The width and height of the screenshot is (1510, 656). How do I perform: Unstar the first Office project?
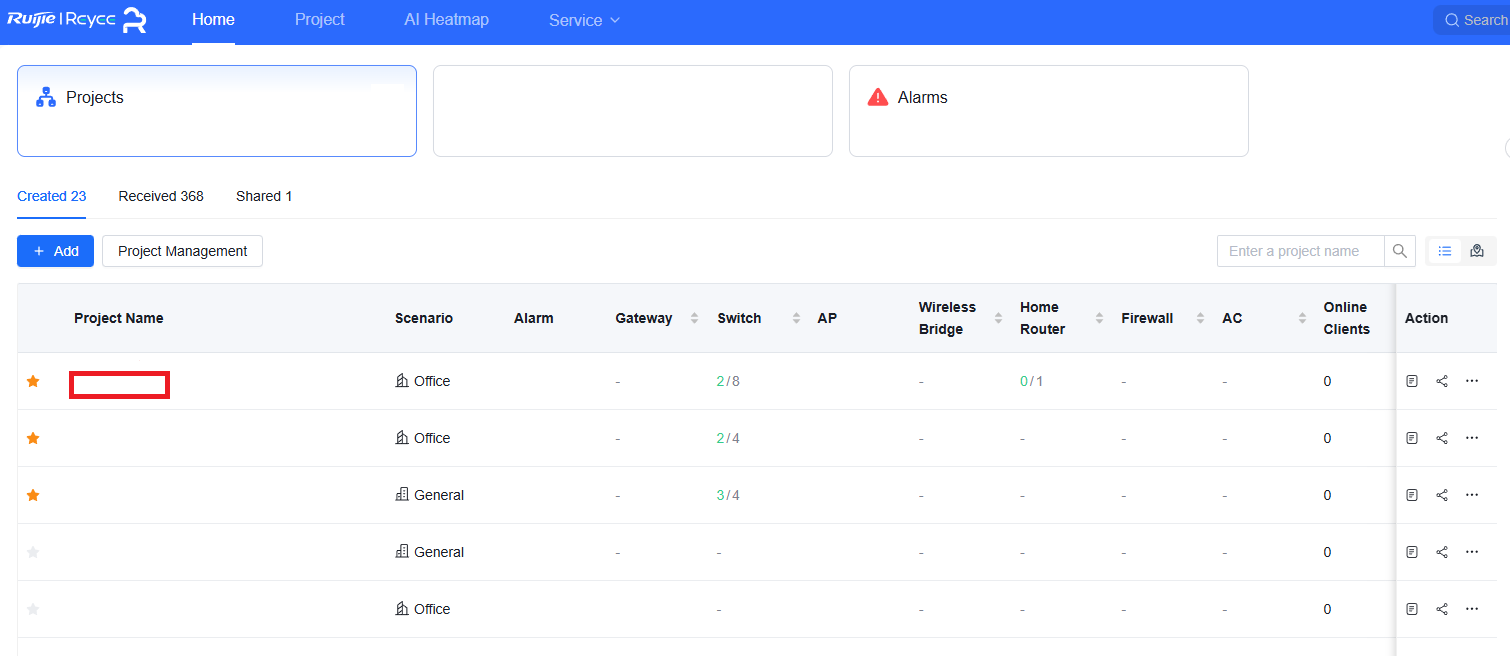[33, 381]
